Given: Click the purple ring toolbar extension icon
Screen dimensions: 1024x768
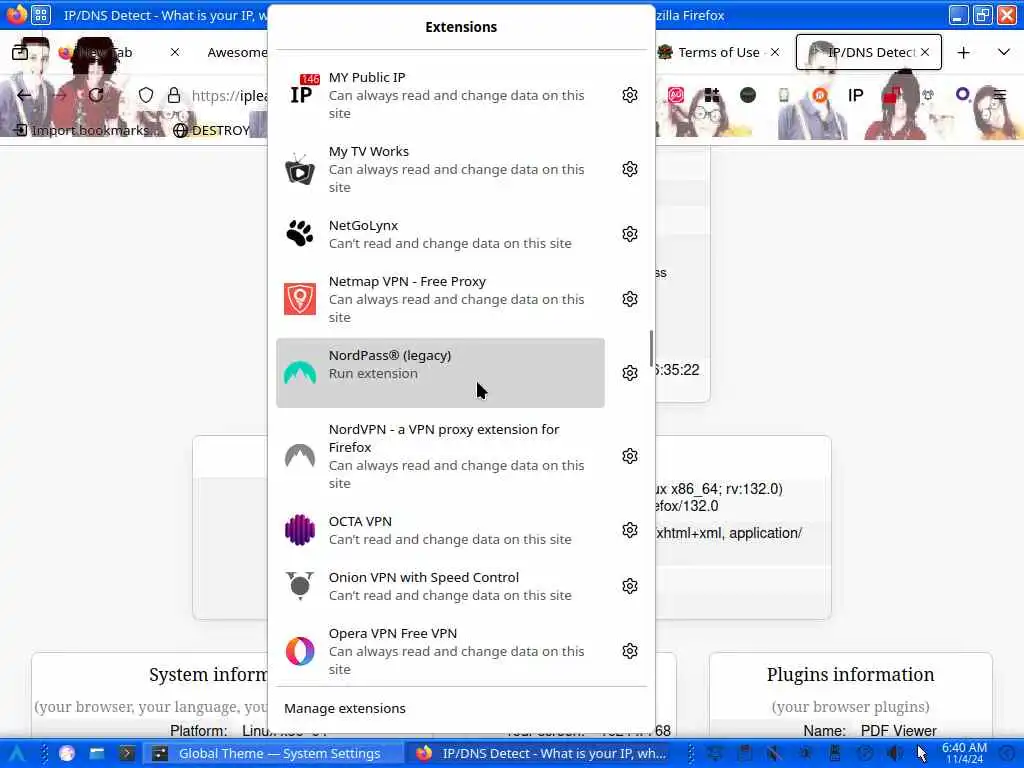Looking at the screenshot, I should (x=963, y=95).
